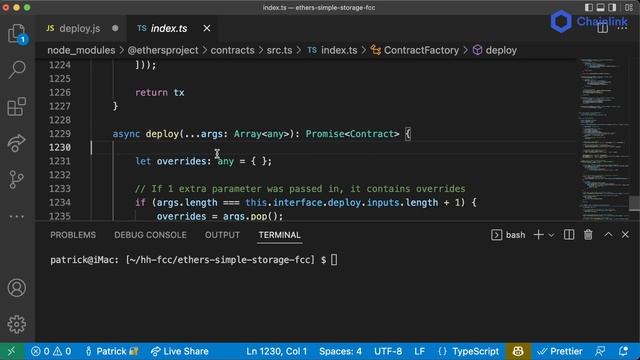Open contracts breadcrumb segment
The image size is (640, 360).
click(232, 50)
